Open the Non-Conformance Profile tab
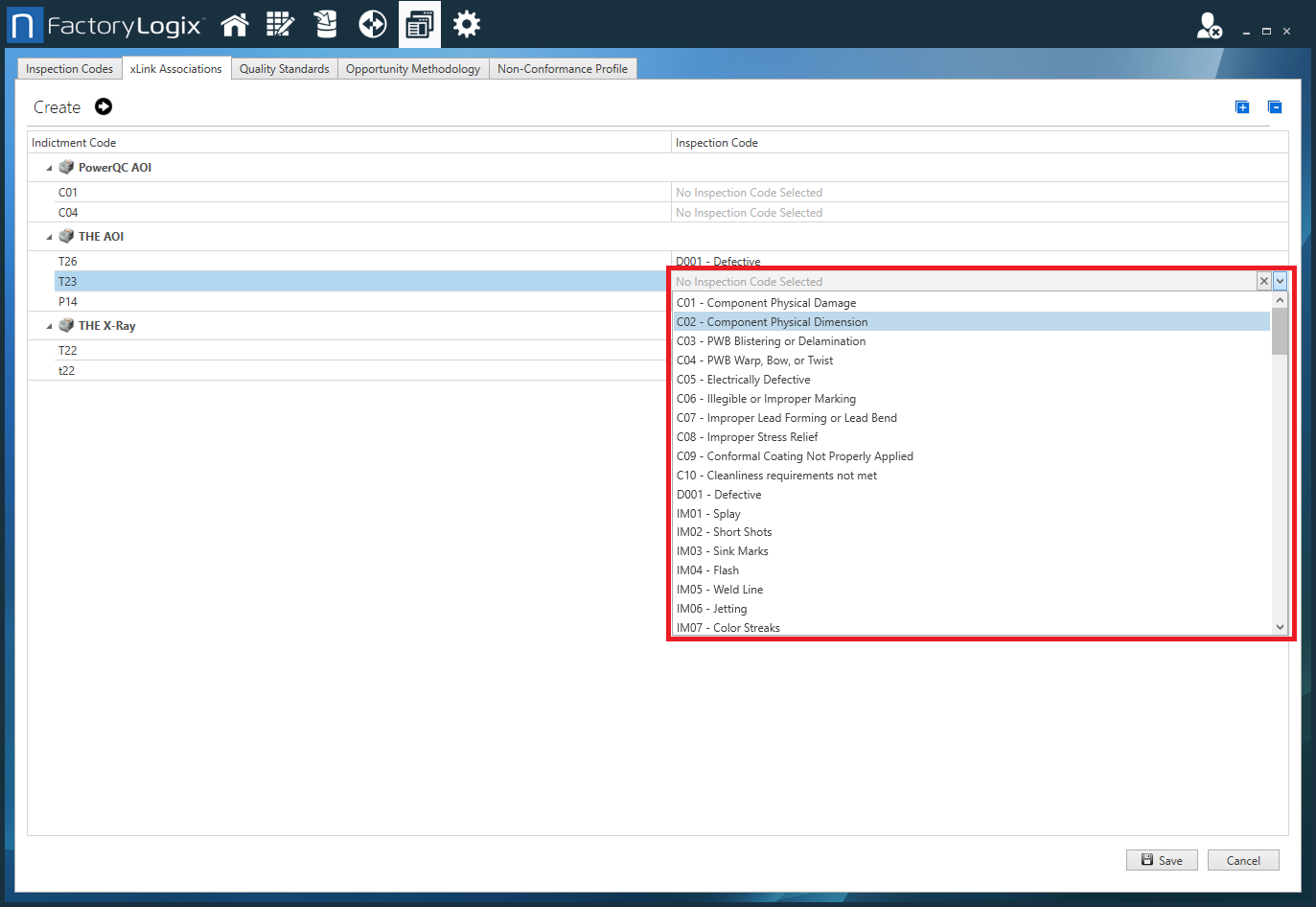 [x=563, y=68]
